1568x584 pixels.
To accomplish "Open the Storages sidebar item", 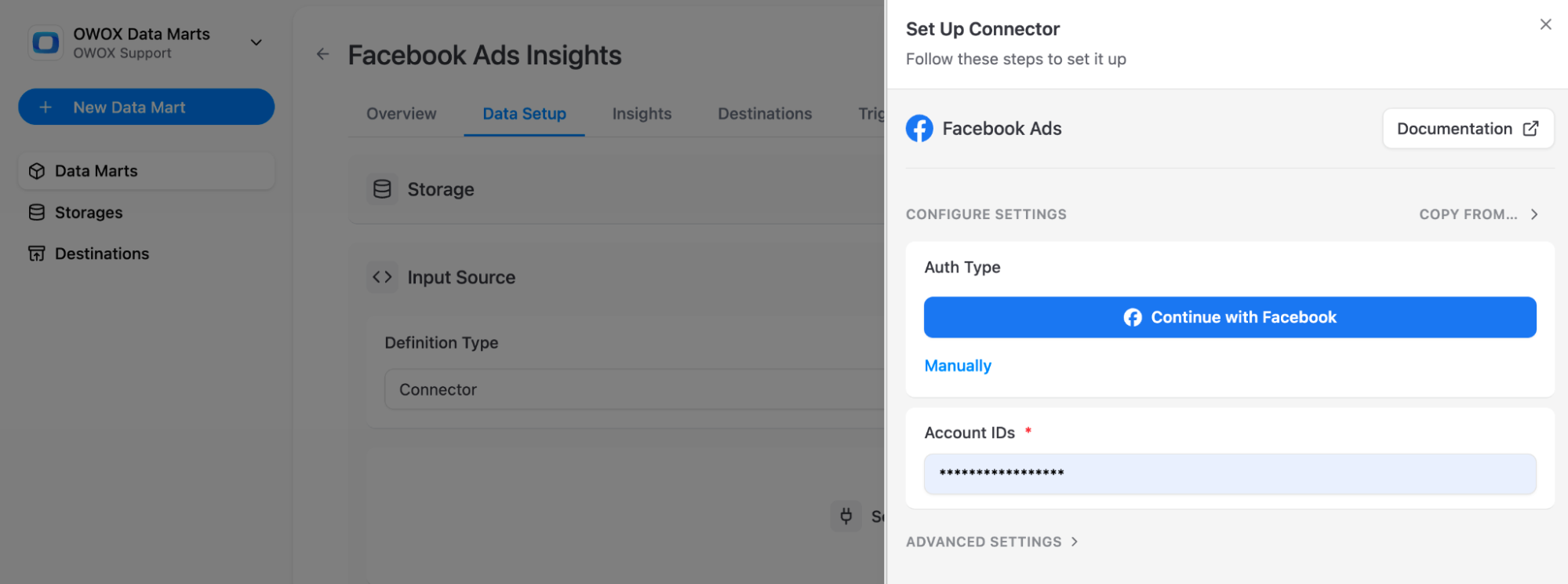I will [x=89, y=213].
